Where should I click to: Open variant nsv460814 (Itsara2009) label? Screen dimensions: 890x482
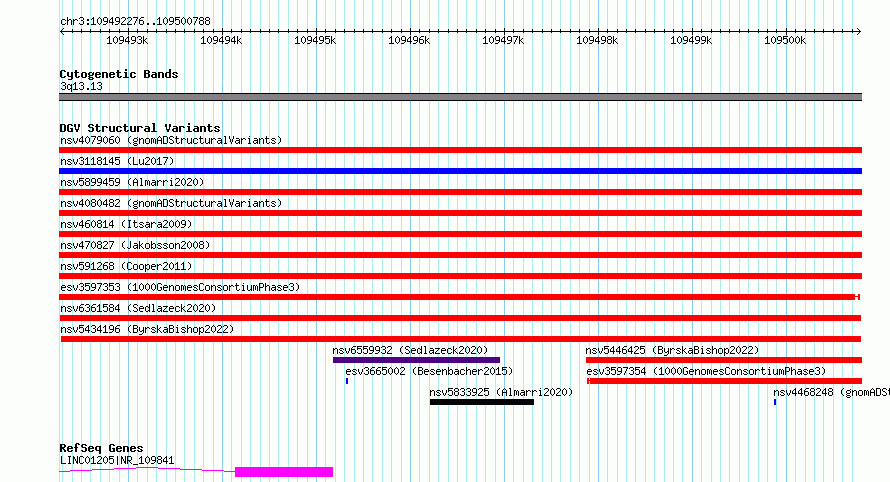click(x=126, y=224)
